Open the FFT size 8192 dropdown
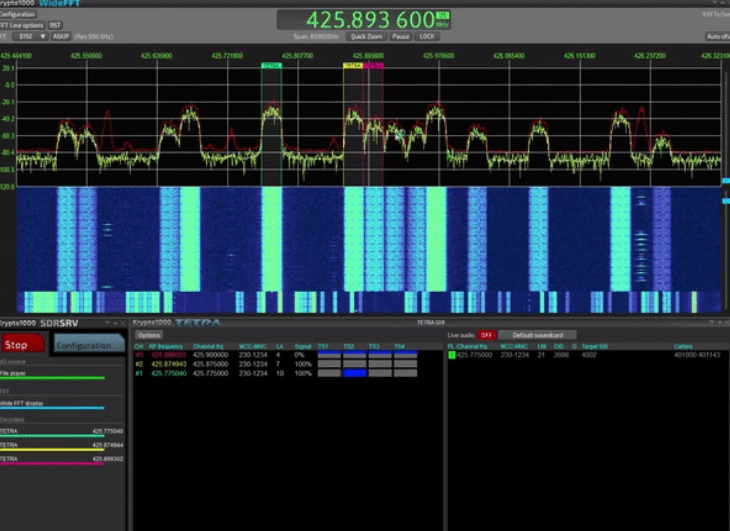Image resolution: width=730 pixels, height=531 pixels. [31, 36]
